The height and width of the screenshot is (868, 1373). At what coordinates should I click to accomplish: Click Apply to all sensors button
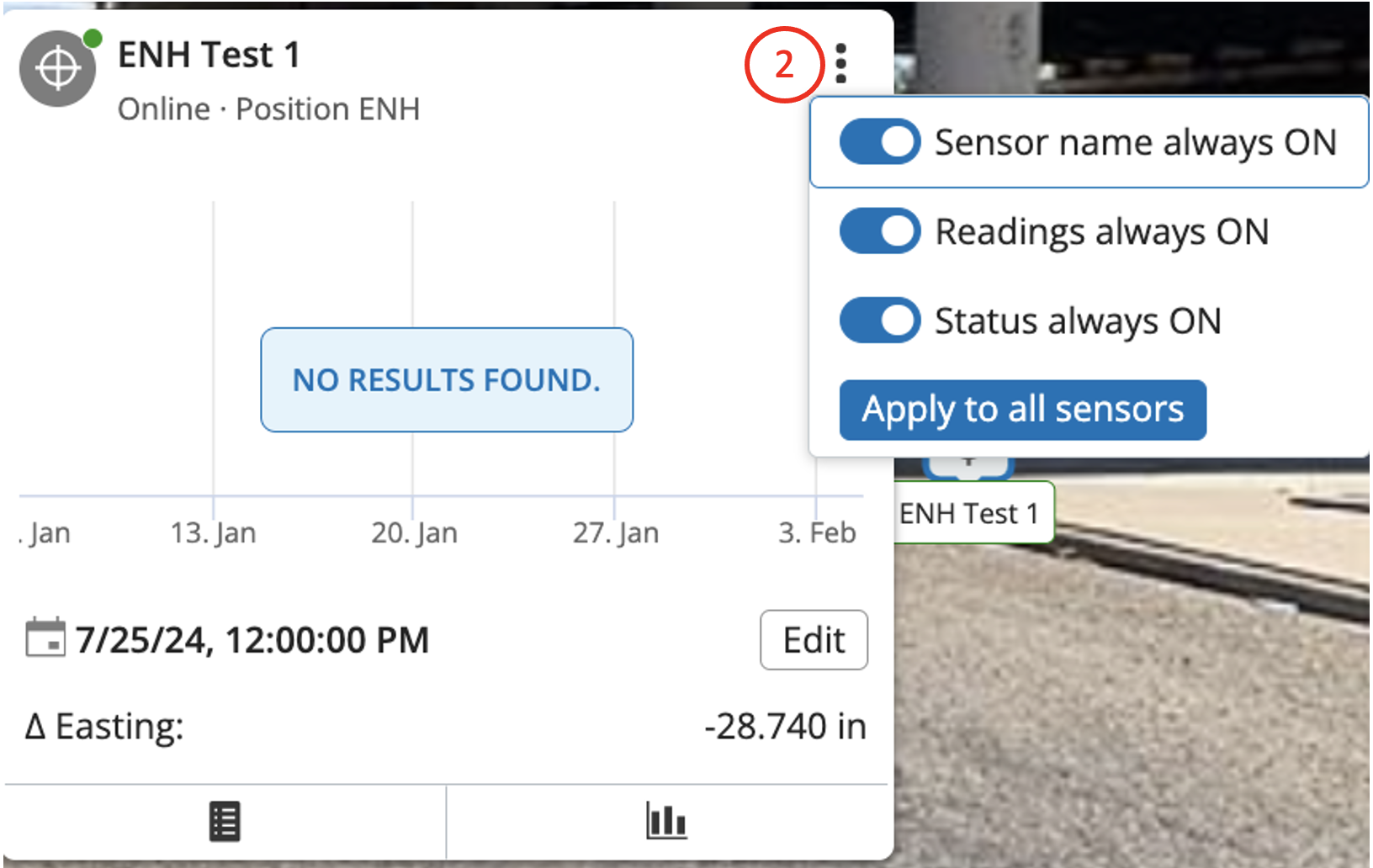1022,410
